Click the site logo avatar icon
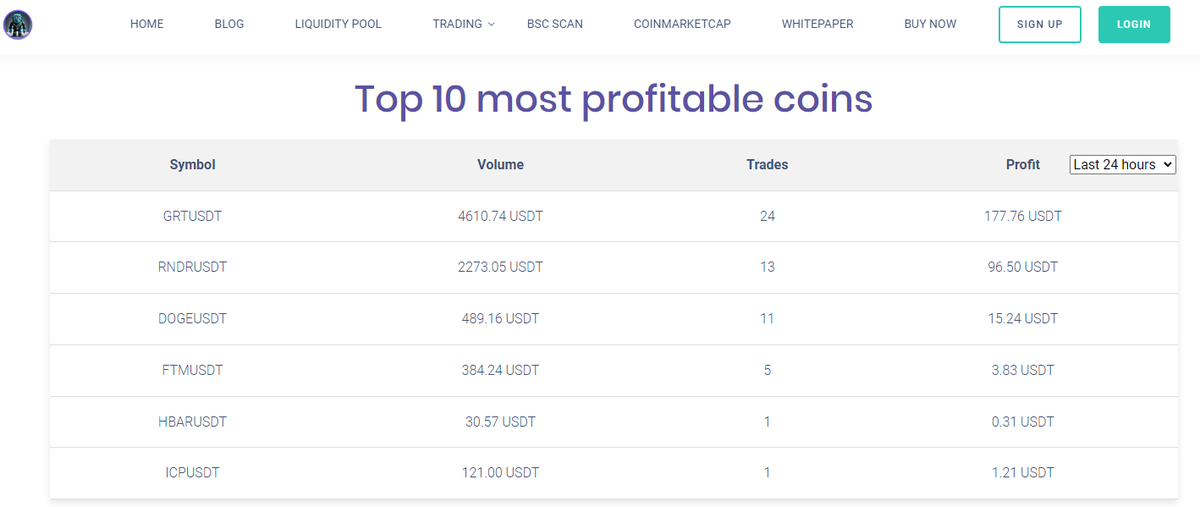The height and width of the screenshot is (507, 1200). pyautogui.click(x=18, y=24)
